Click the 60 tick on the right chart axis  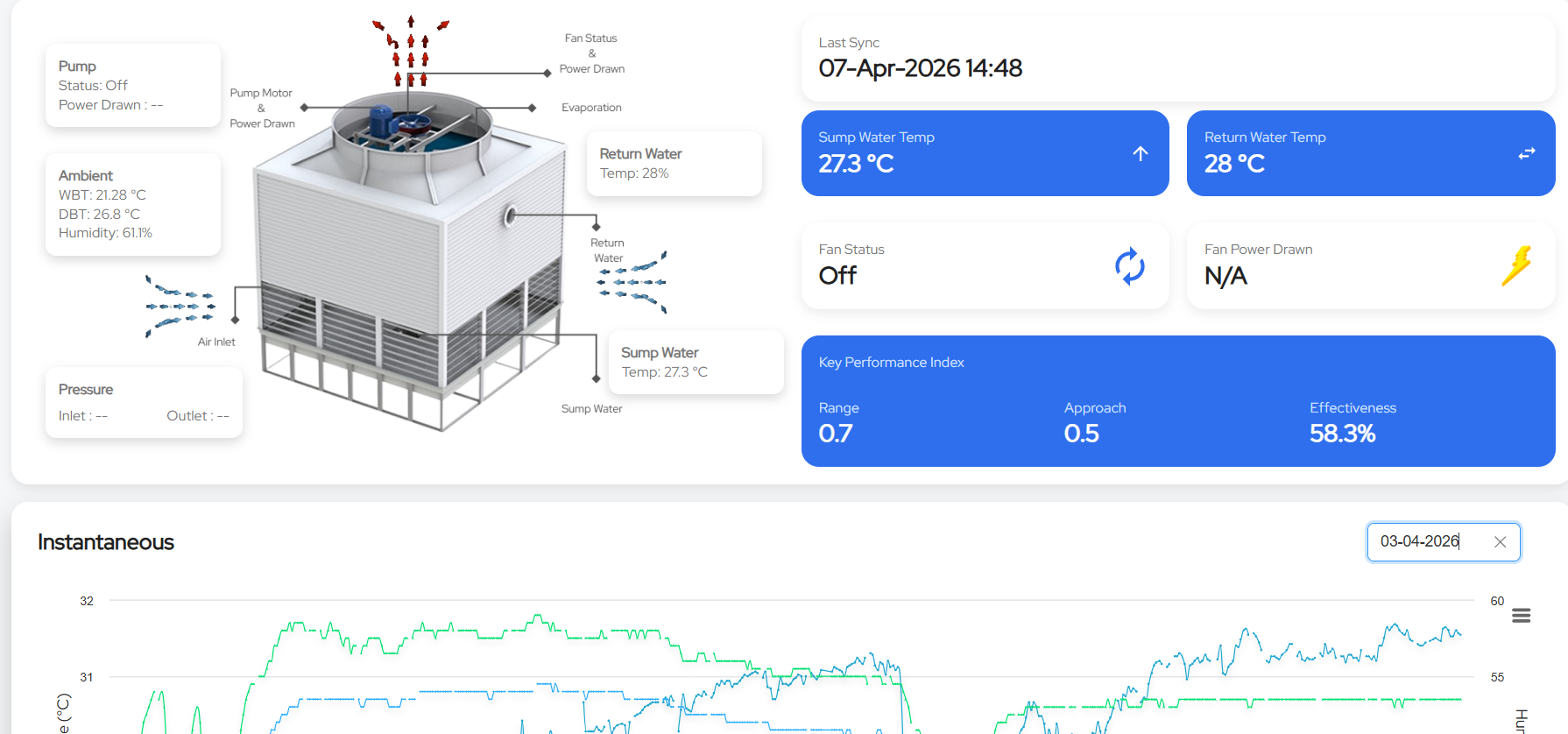(1497, 601)
